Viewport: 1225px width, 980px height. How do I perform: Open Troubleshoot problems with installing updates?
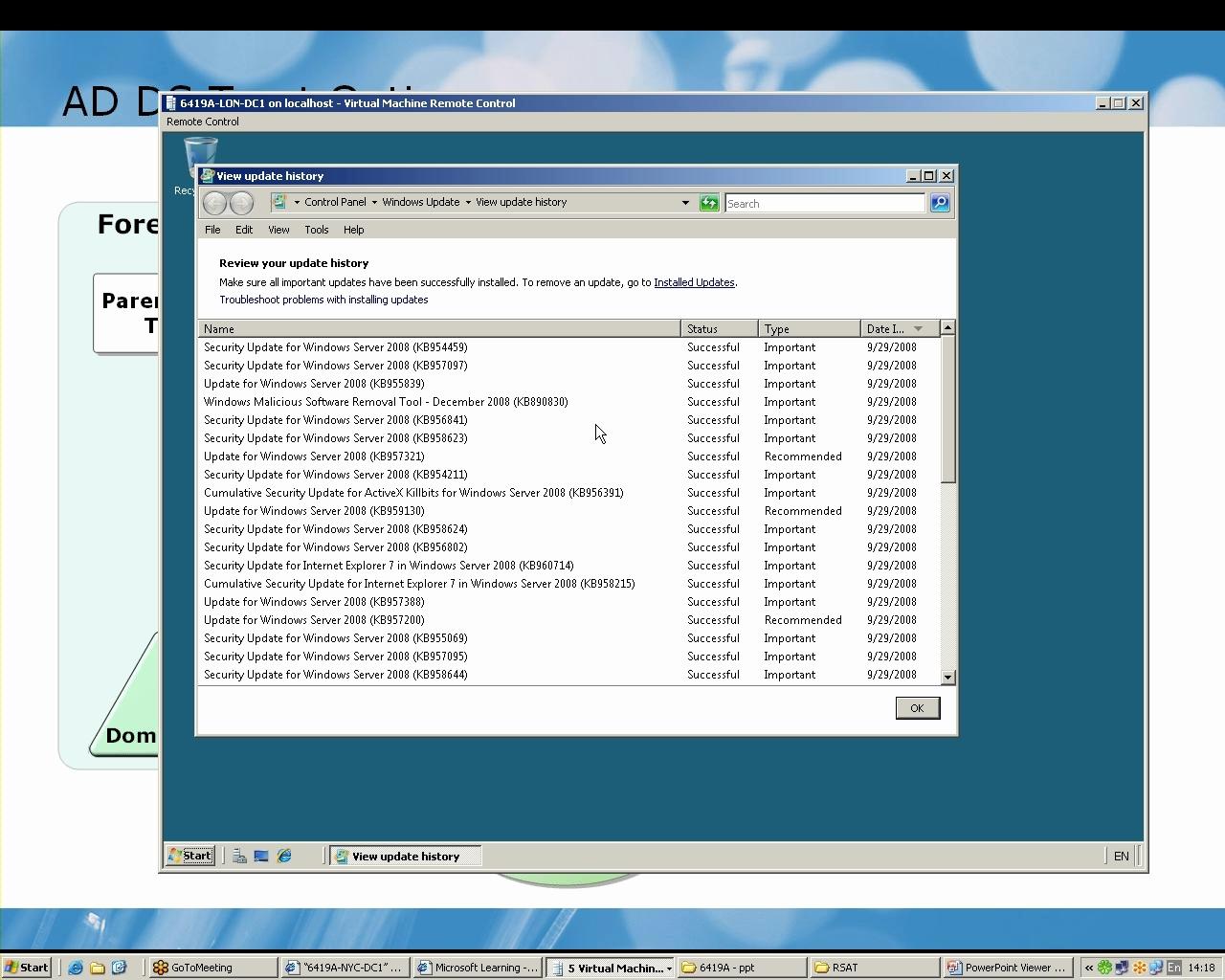click(323, 300)
